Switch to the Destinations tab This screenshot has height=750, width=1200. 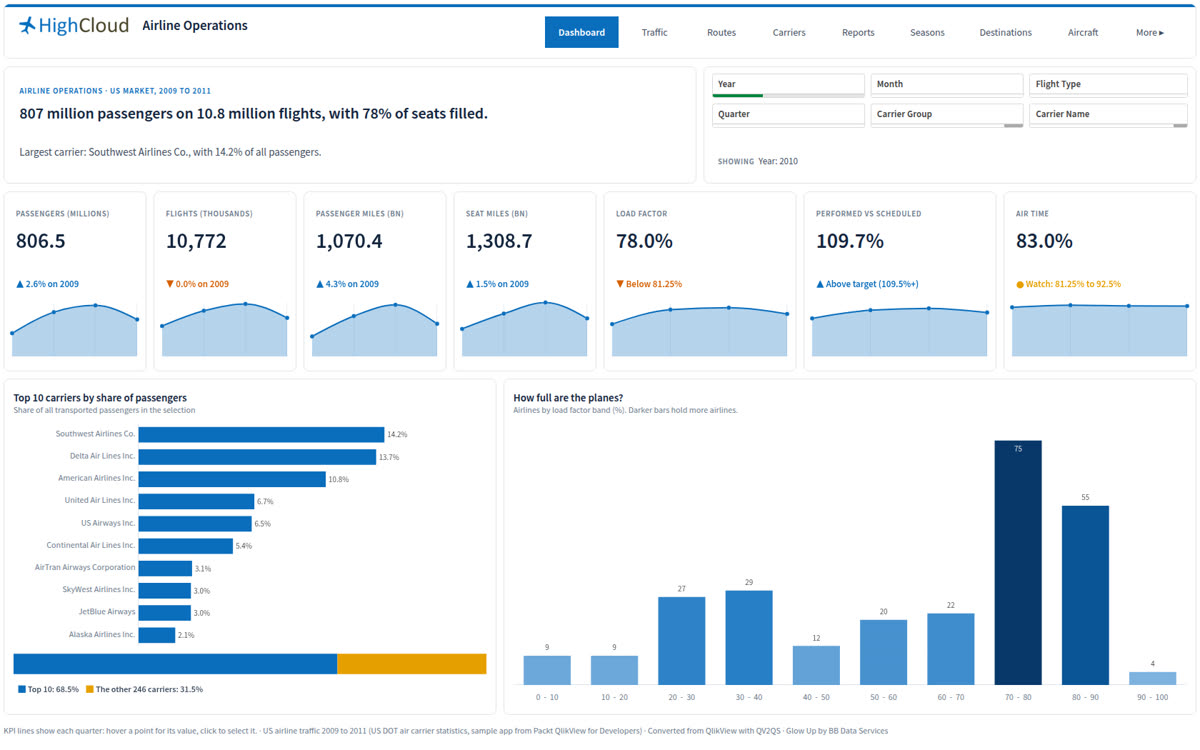pyautogui.click(x=1005, y=32)
